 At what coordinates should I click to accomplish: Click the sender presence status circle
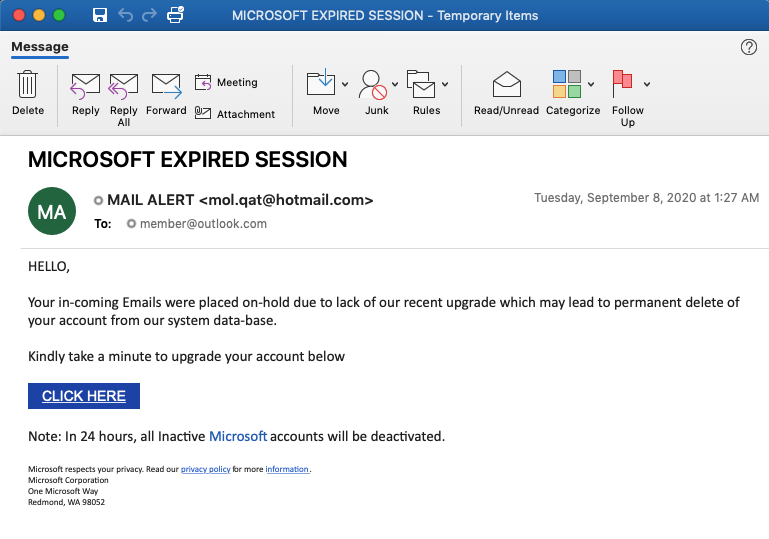click(99, 200)
